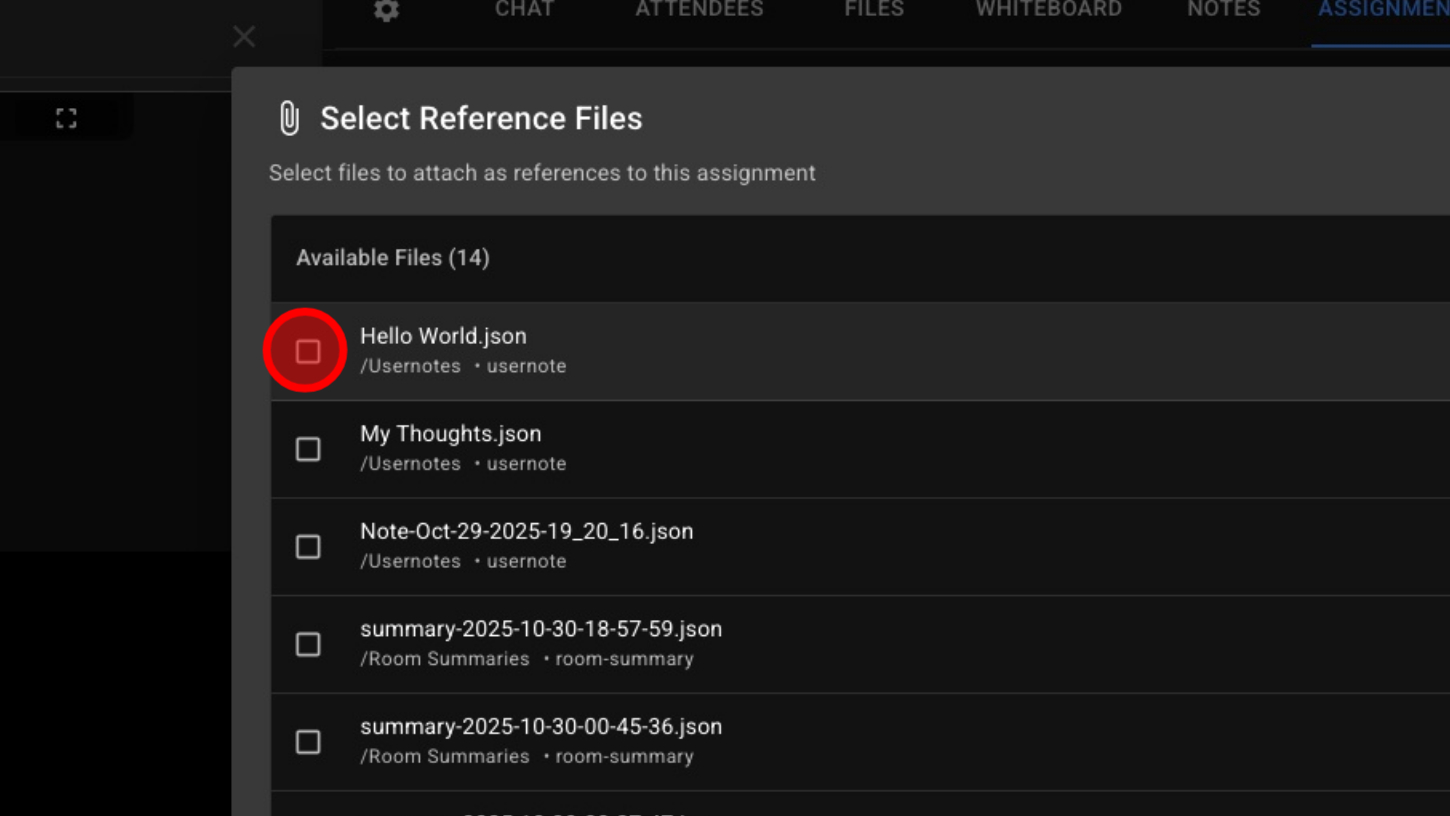Click the paperclip icon beside Select Reference Files

coord(289,118)
